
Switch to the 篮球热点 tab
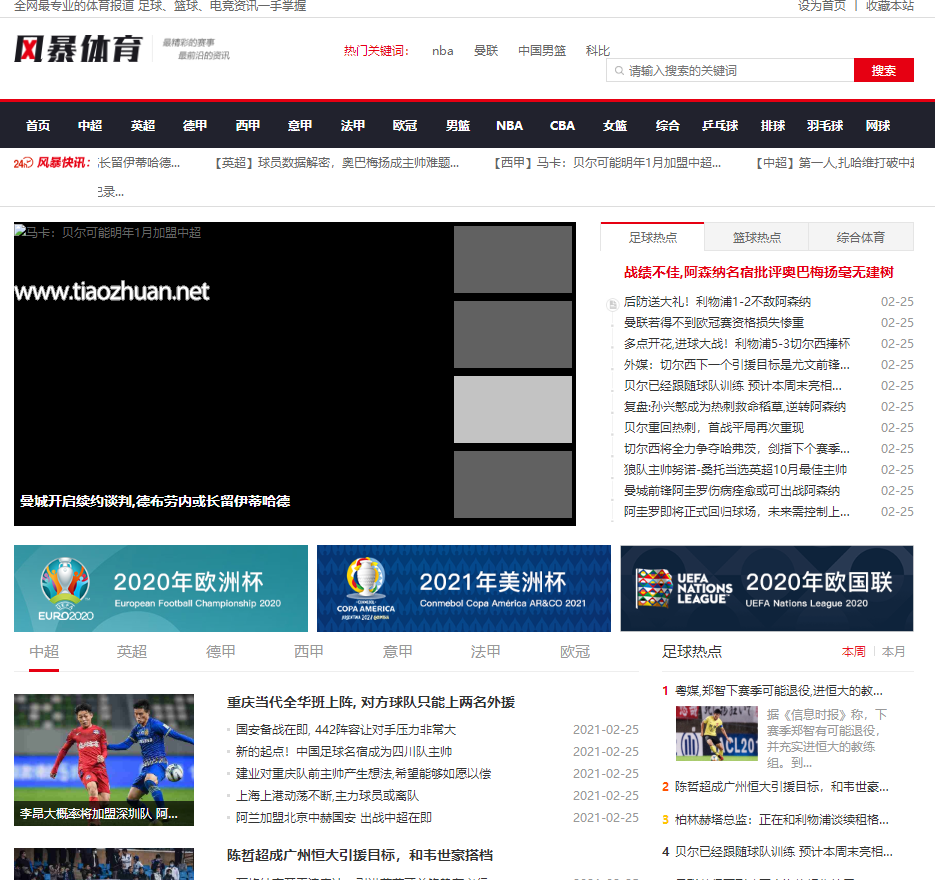[756, 237]
